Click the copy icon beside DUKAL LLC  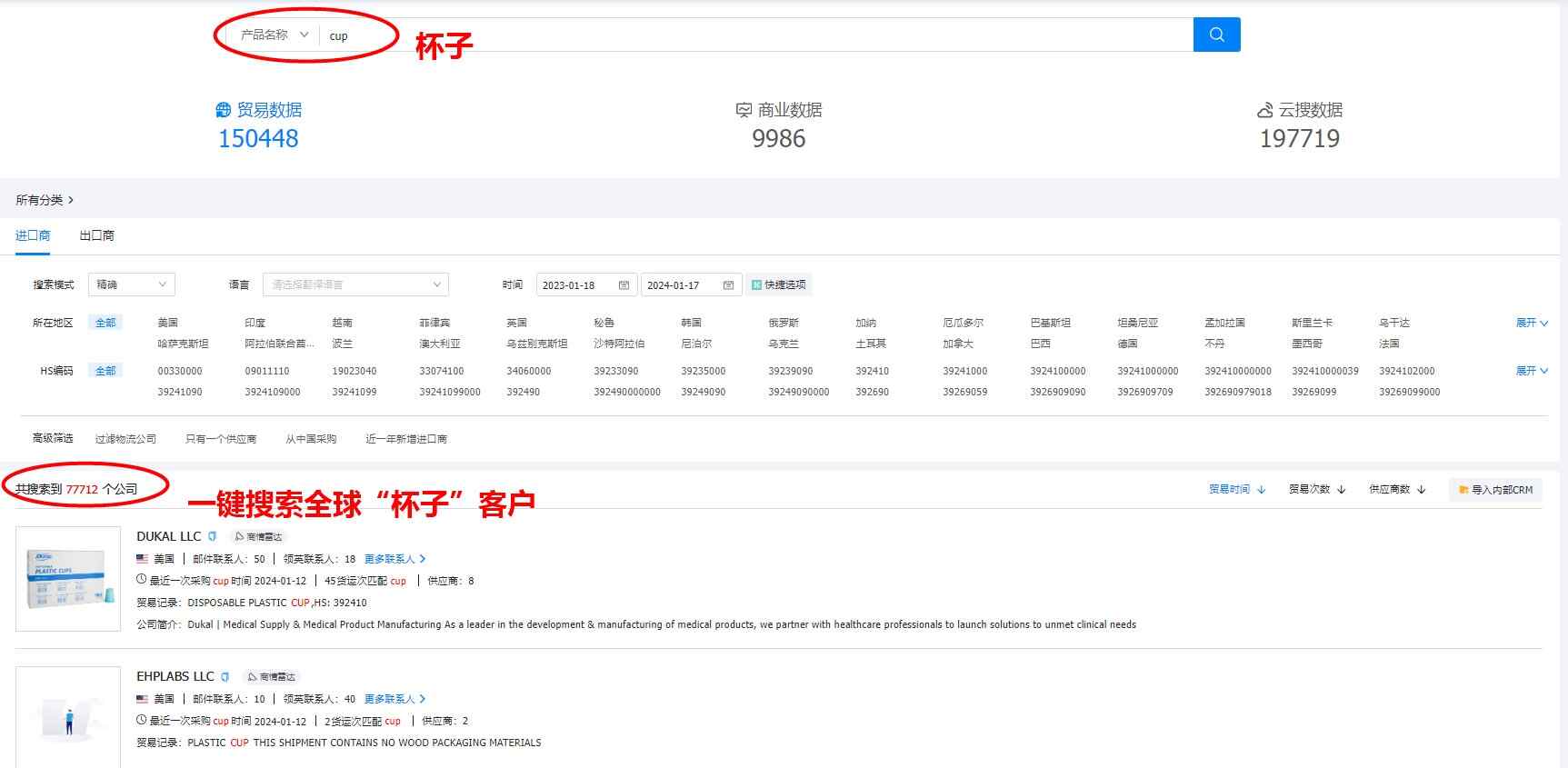[213, 536]
